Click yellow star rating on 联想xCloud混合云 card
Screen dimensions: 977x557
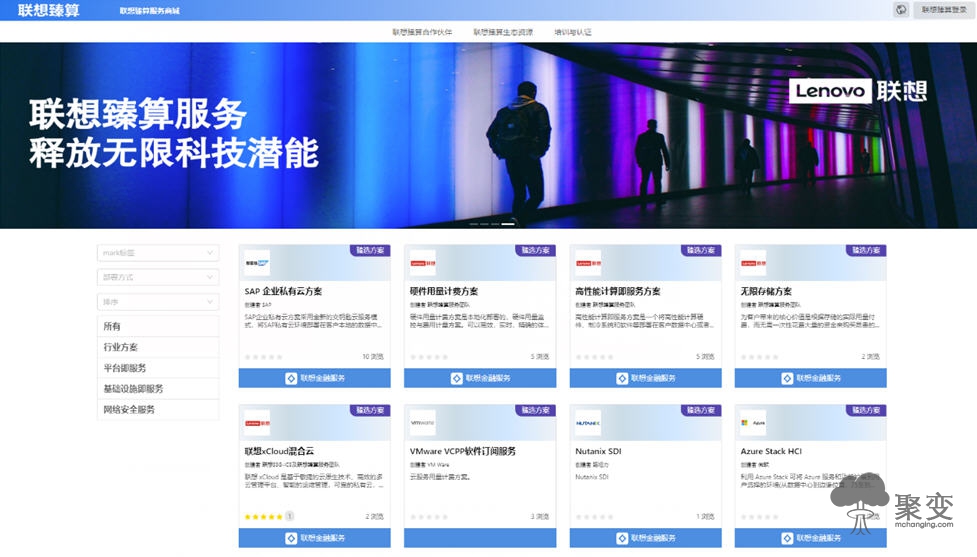click(x=264, y=517)
